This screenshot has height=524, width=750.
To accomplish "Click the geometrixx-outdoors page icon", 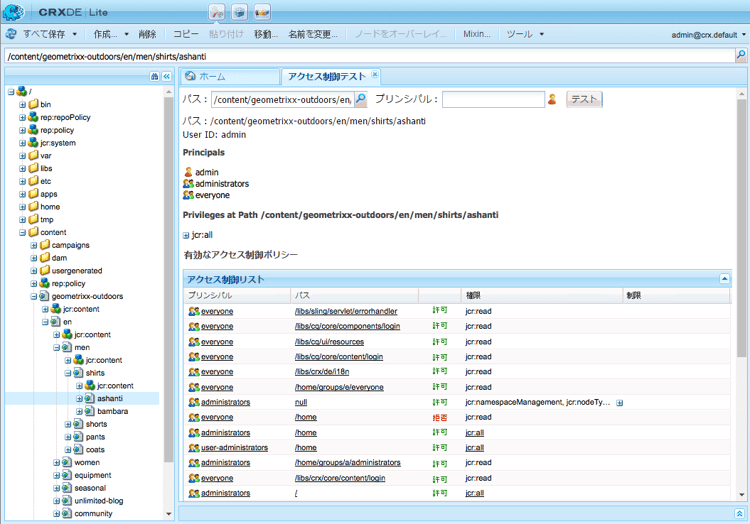I will click(x=44, y=296).
